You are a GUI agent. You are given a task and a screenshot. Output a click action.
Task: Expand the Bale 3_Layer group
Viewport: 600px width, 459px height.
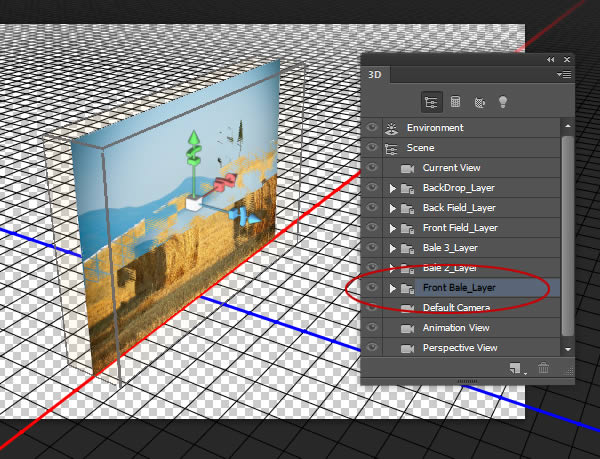(x=392, y=248)
